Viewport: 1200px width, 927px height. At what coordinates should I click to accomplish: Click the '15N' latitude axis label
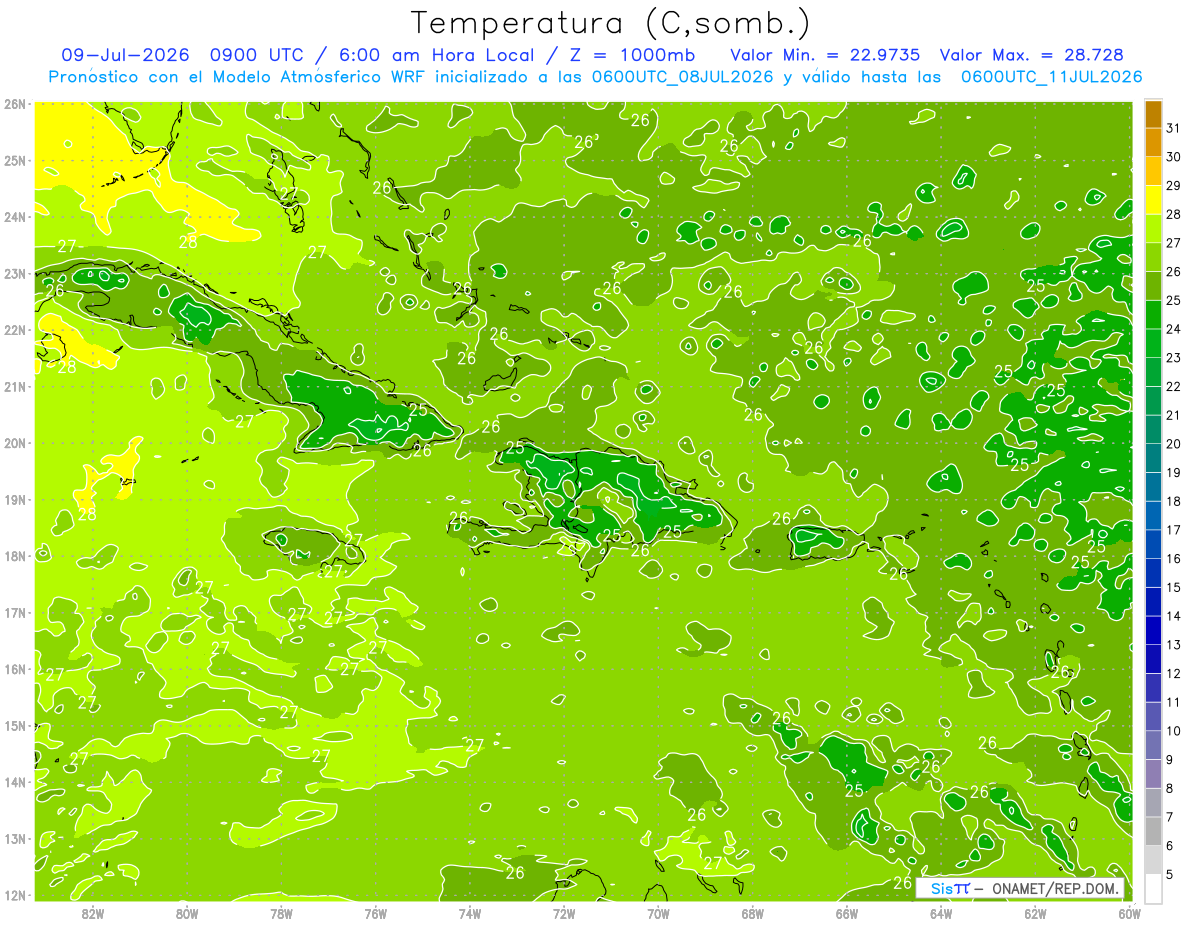pyautogui.click(x=15, y=726)
